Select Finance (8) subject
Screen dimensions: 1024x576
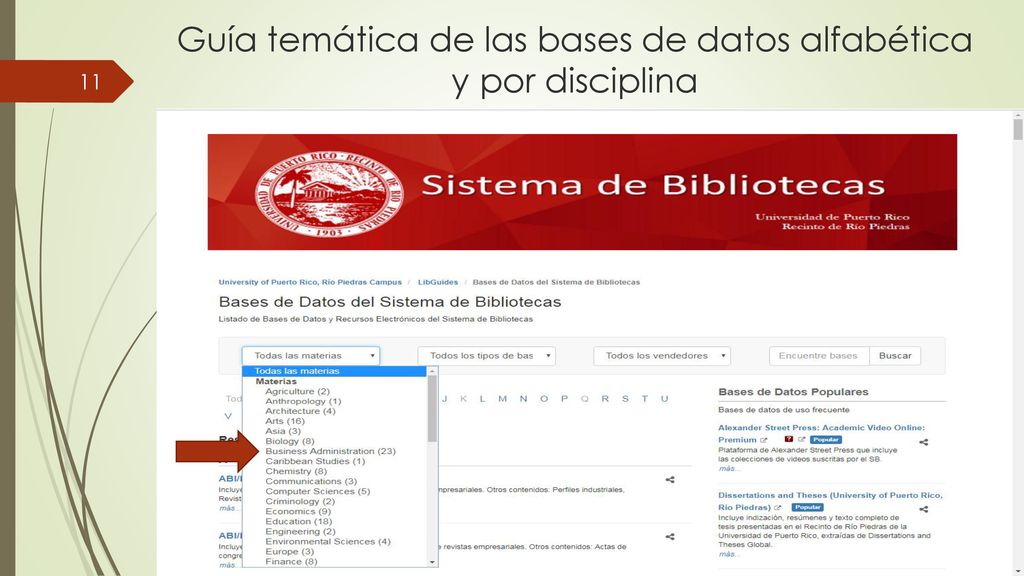pos(291,562)
